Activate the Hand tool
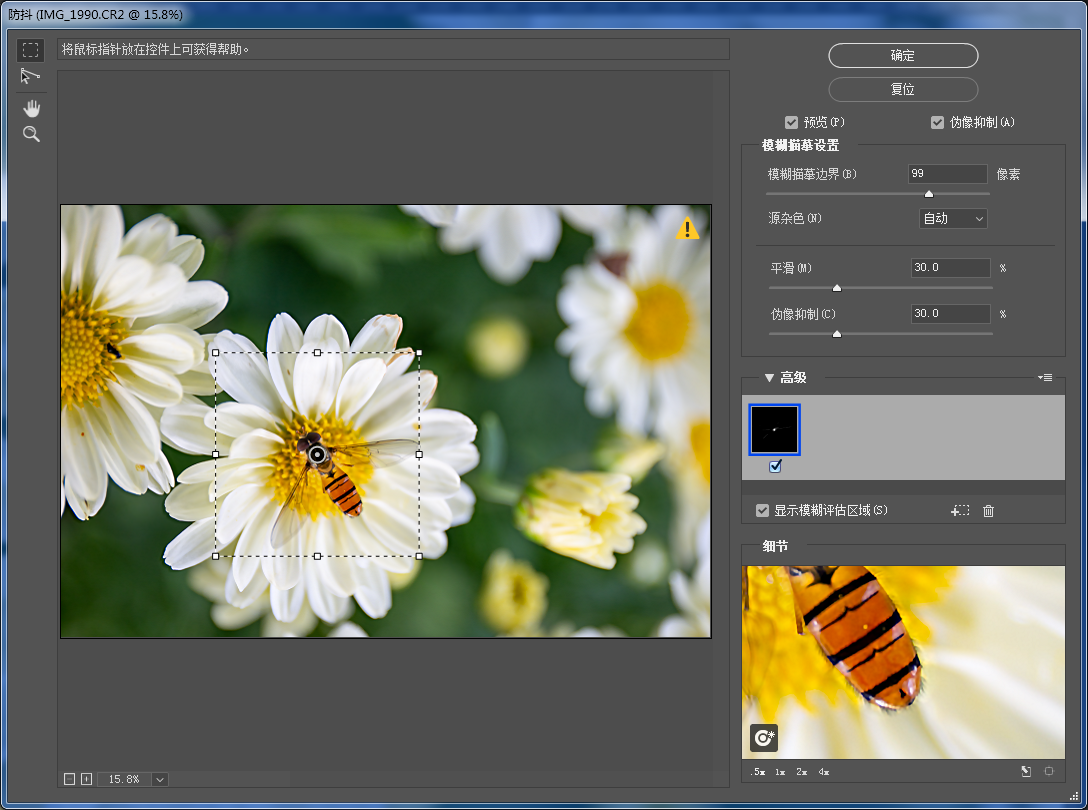The width and height of the screenshot is (1088, 810). pos(31,107)
